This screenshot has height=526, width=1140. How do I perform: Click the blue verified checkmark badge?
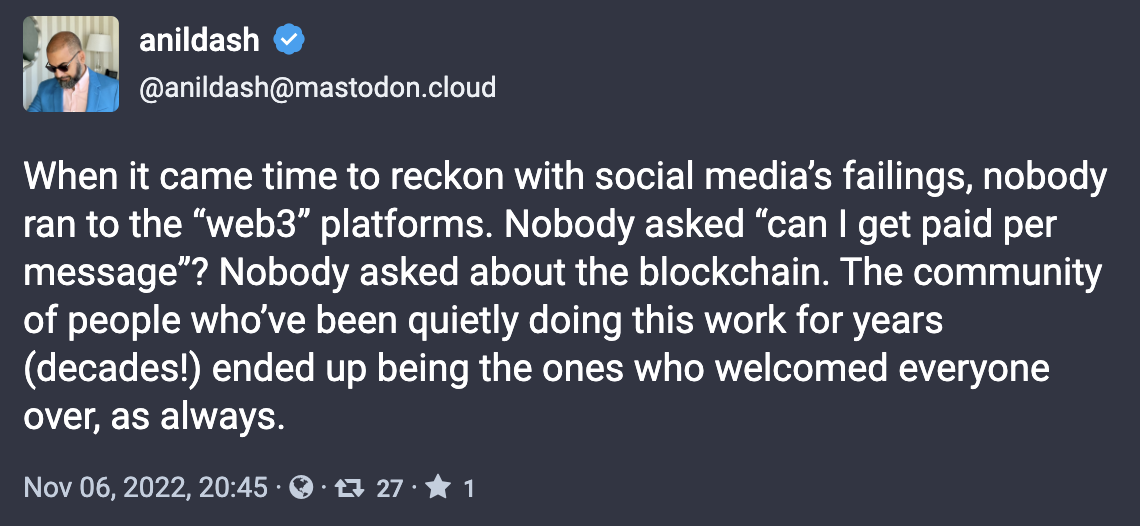290,40
